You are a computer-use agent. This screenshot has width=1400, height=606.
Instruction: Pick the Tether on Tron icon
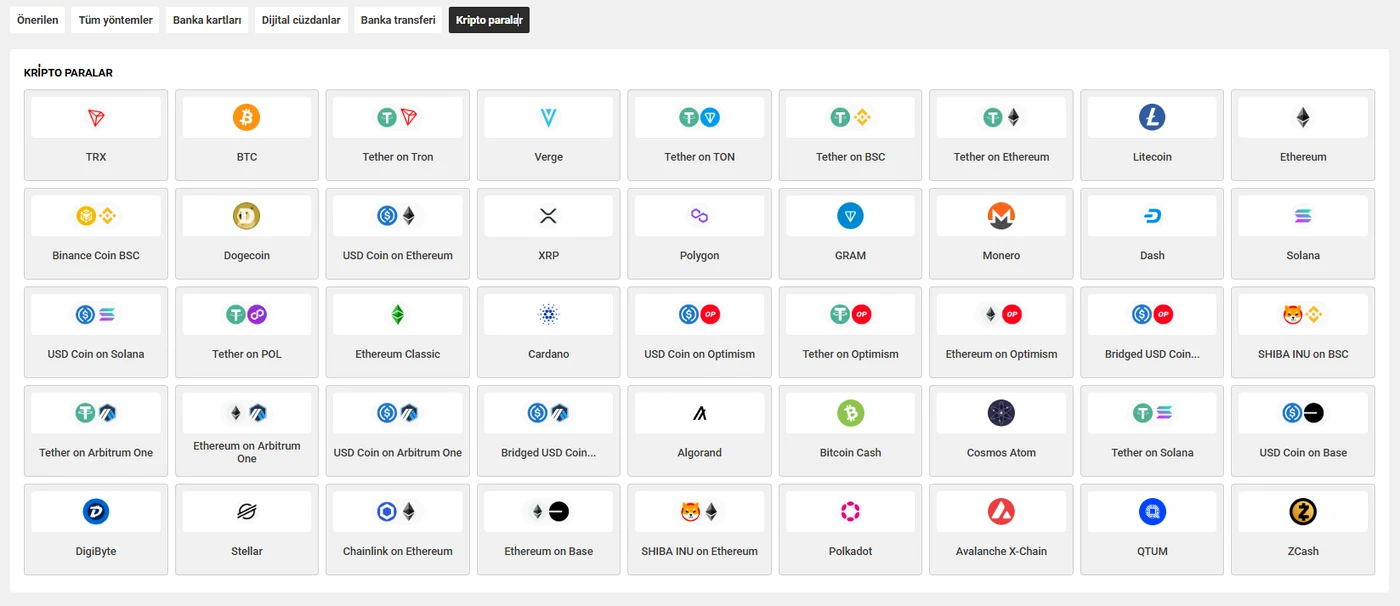pos(398,118)
